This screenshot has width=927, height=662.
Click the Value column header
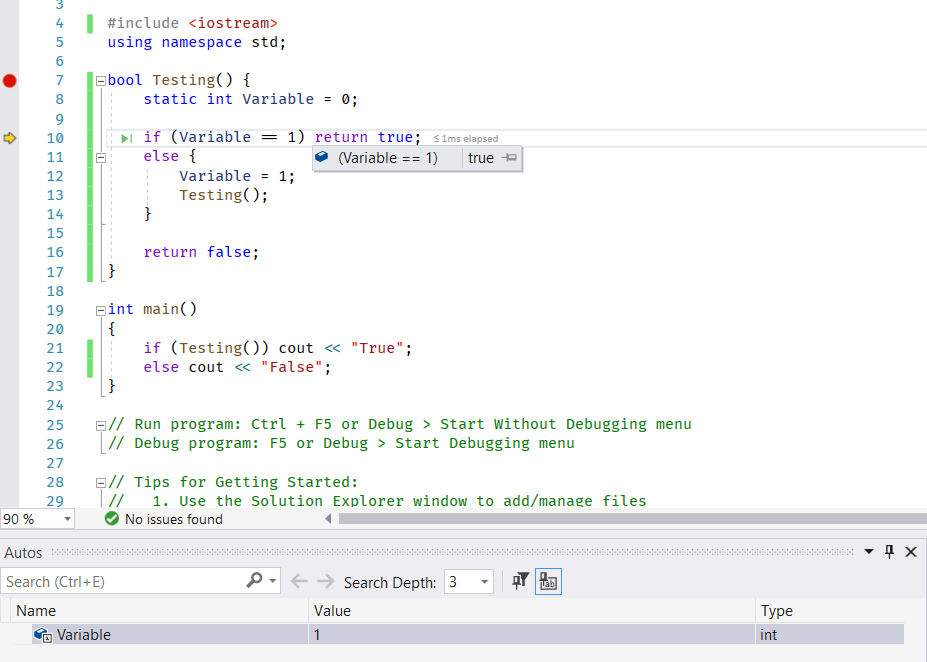[x=531, y=611]
